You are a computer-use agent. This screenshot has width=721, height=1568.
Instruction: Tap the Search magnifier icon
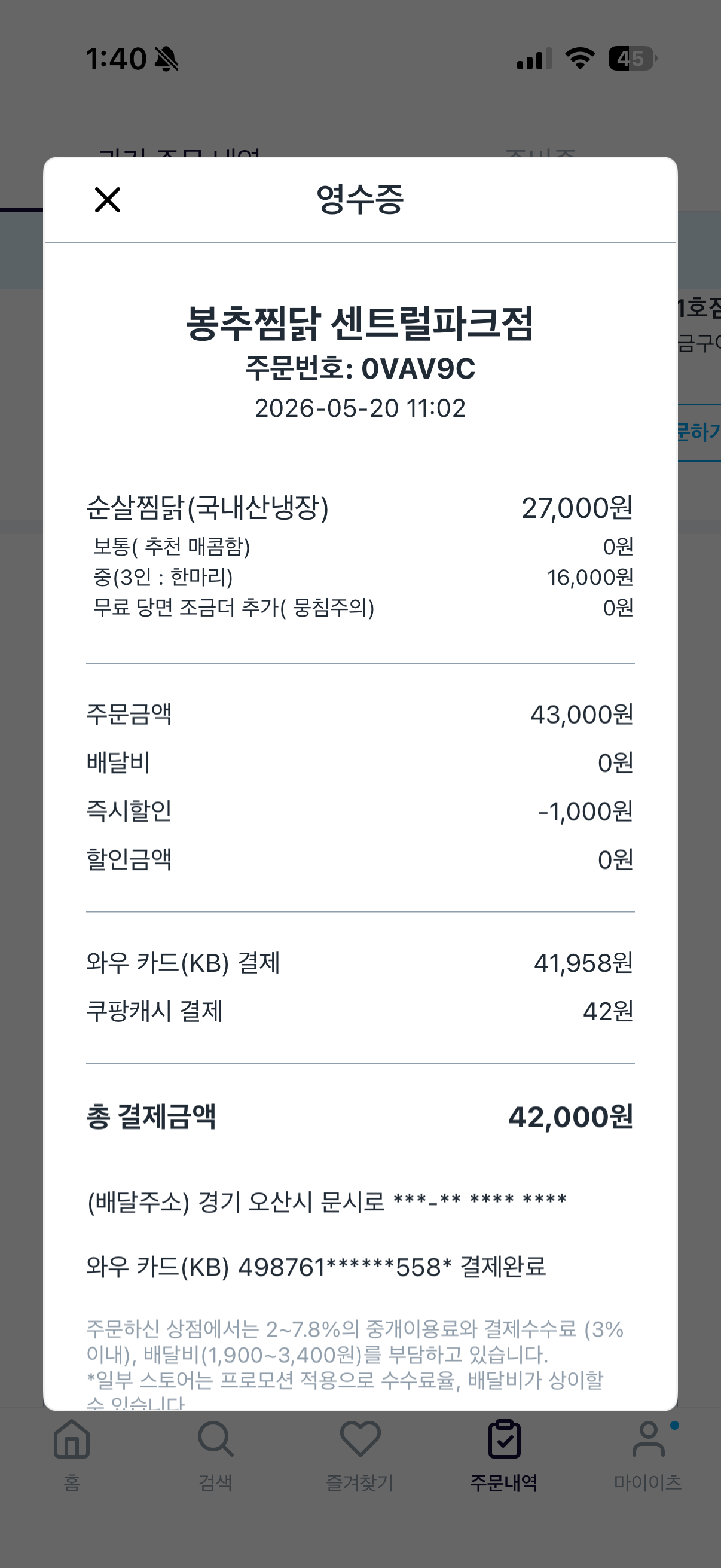[x=215, y=1439]
